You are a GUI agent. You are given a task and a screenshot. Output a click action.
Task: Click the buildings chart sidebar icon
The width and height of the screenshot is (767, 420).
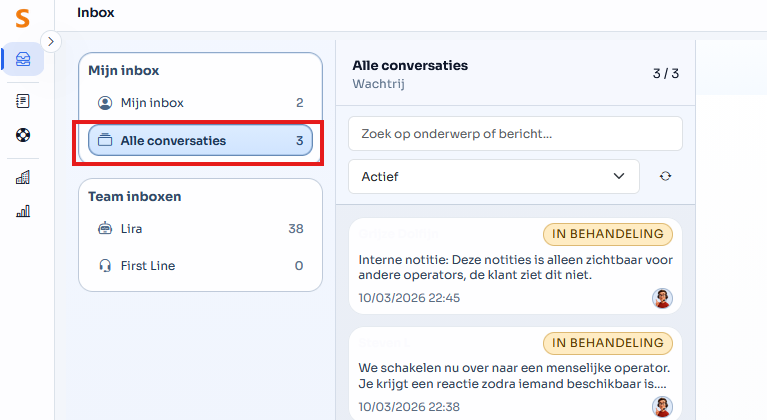click(22, 177)
